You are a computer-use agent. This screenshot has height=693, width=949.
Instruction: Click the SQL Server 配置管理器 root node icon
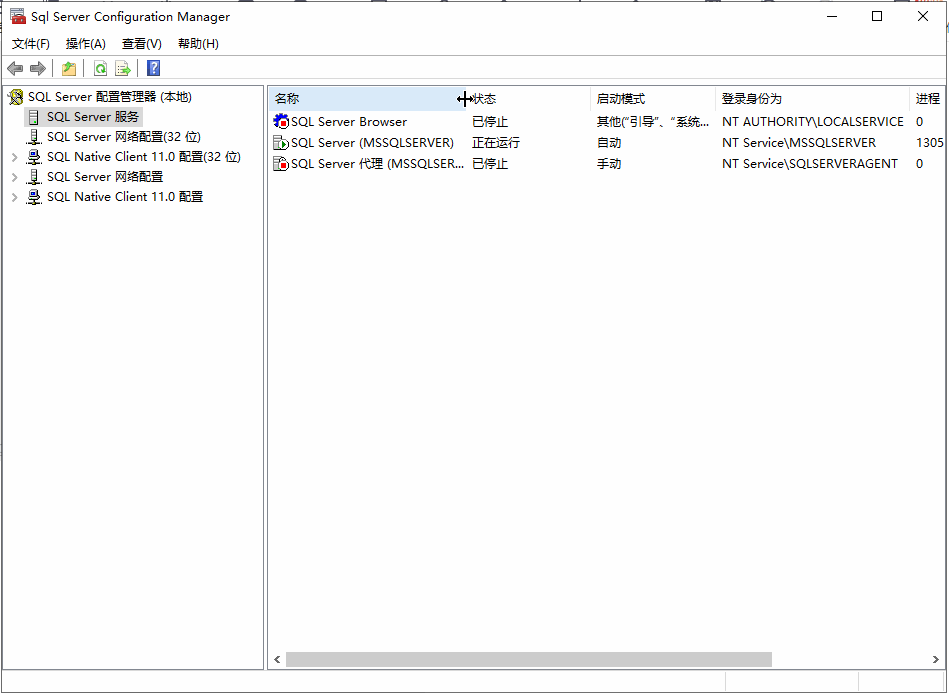[16, 97]
